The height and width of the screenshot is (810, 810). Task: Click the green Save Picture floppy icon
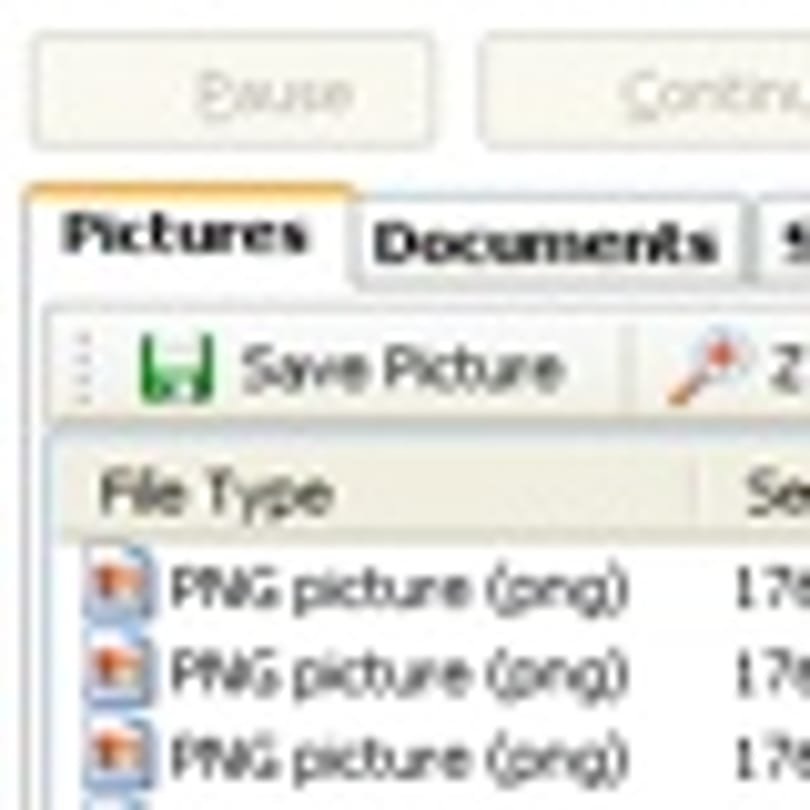(x=177, y=368)
